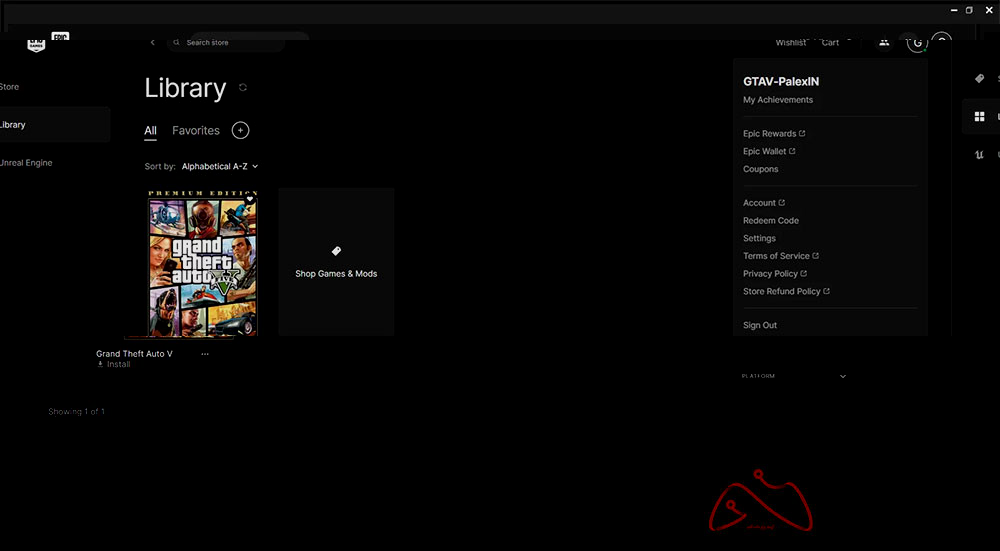1000x551 pixels.
Task: Click the search magnifier icon
Action: 177,43
